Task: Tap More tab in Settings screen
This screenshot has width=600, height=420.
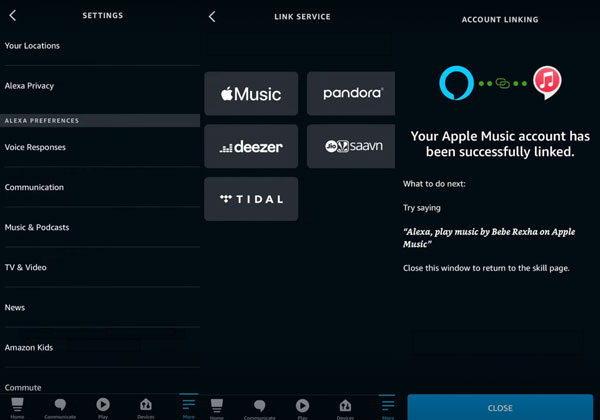Action: [x=189, y=408]
